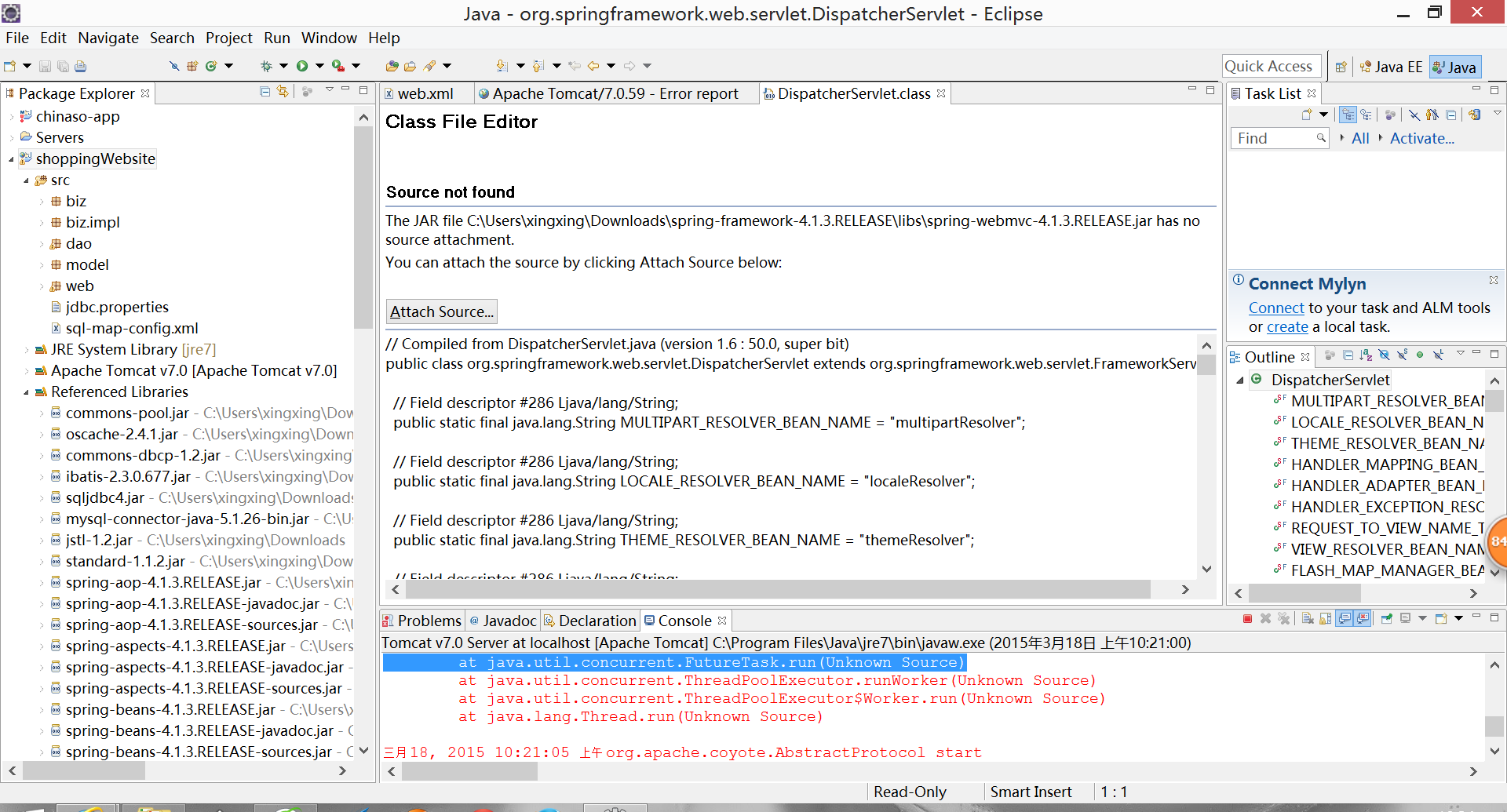Switch to Apache Tomcat Error report tab
1507x812 pixels.
coord(615,93)
